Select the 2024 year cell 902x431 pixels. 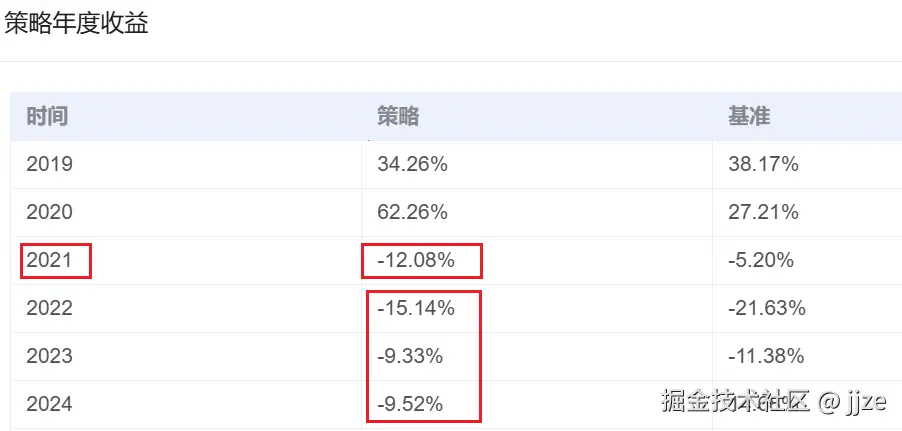tap(49, 405)
